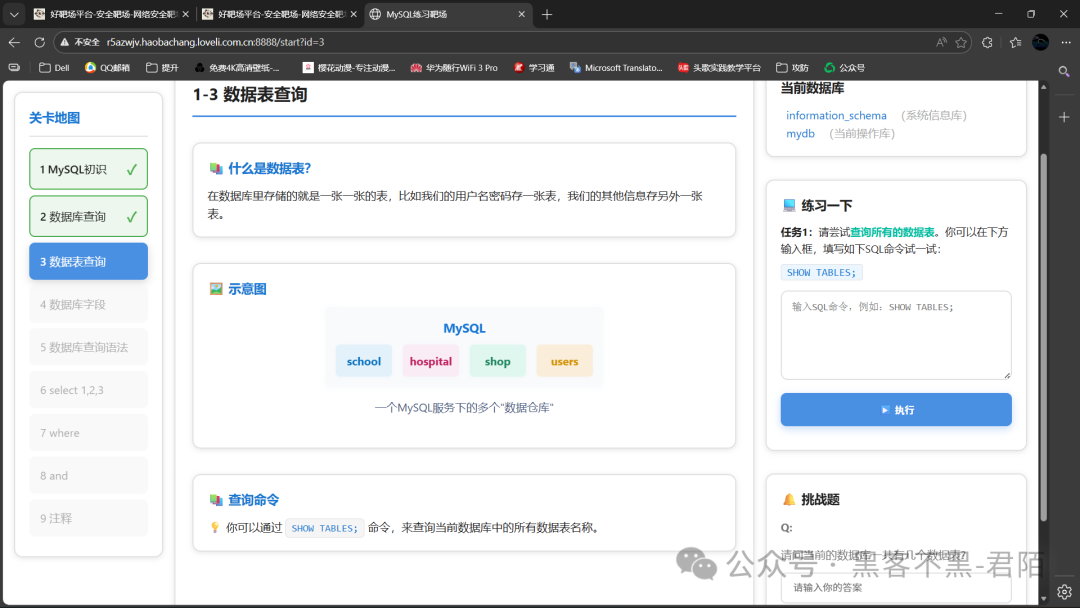
Task: Open the information_schema database link
Action: (x=836, y=115)
